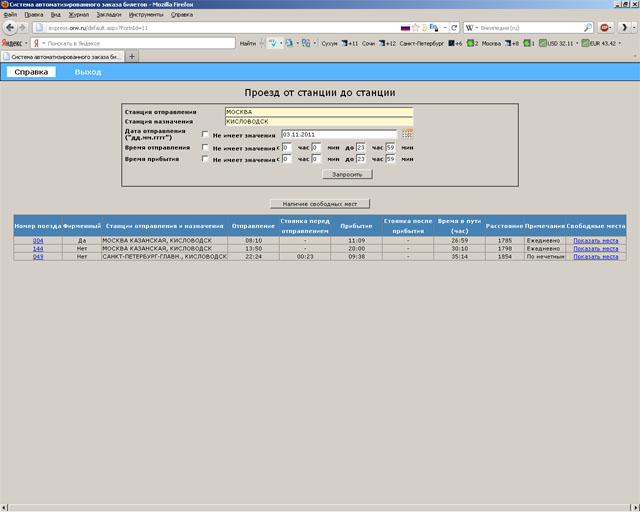Screen dimensions: 640x512
Task: Toggle 'Не имеет значения' for departure time
Action: pyautogui.click(x=205, y=147)
